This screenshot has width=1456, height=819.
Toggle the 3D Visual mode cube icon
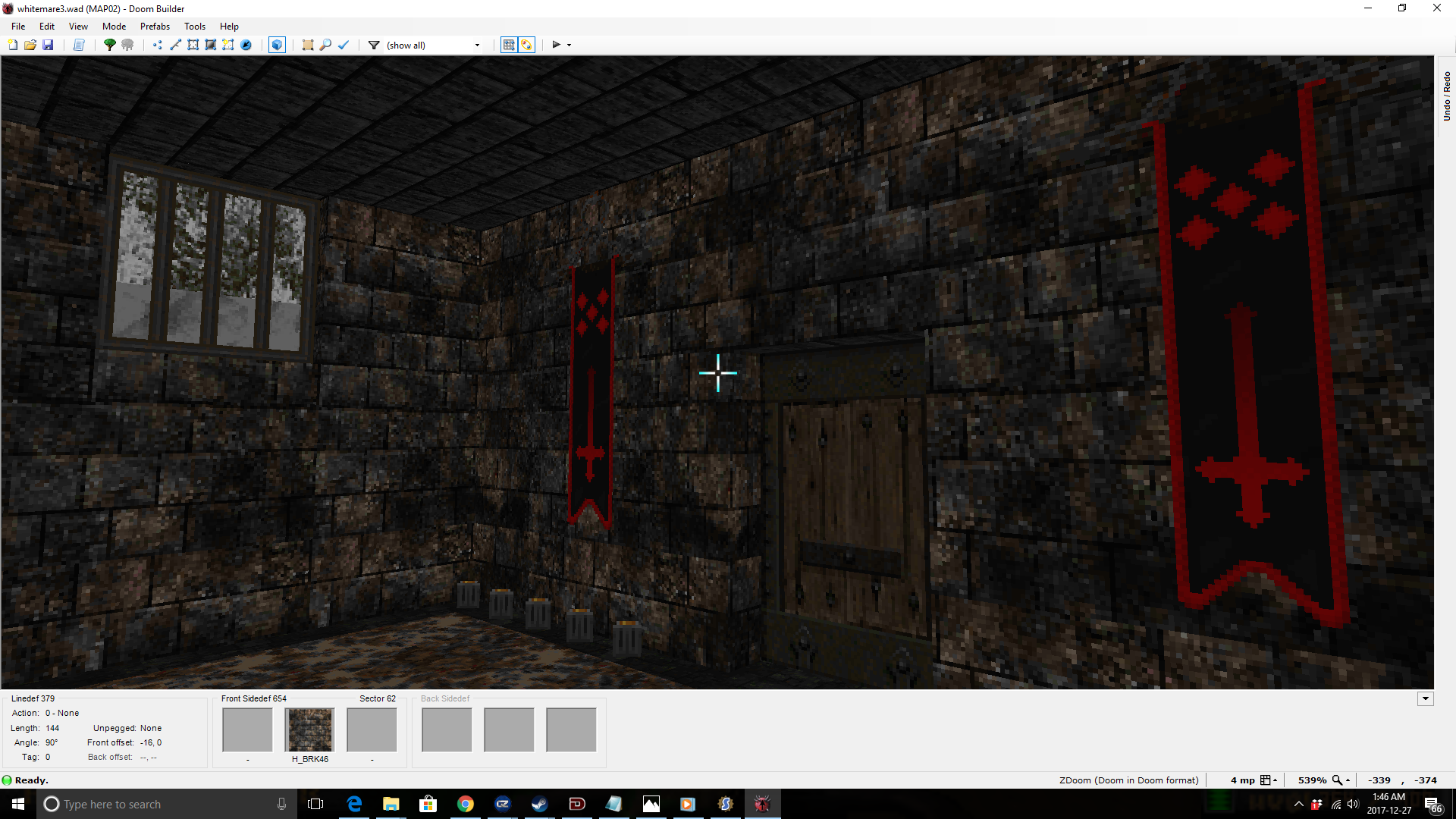pyautogui.click(x=277, y=45)
